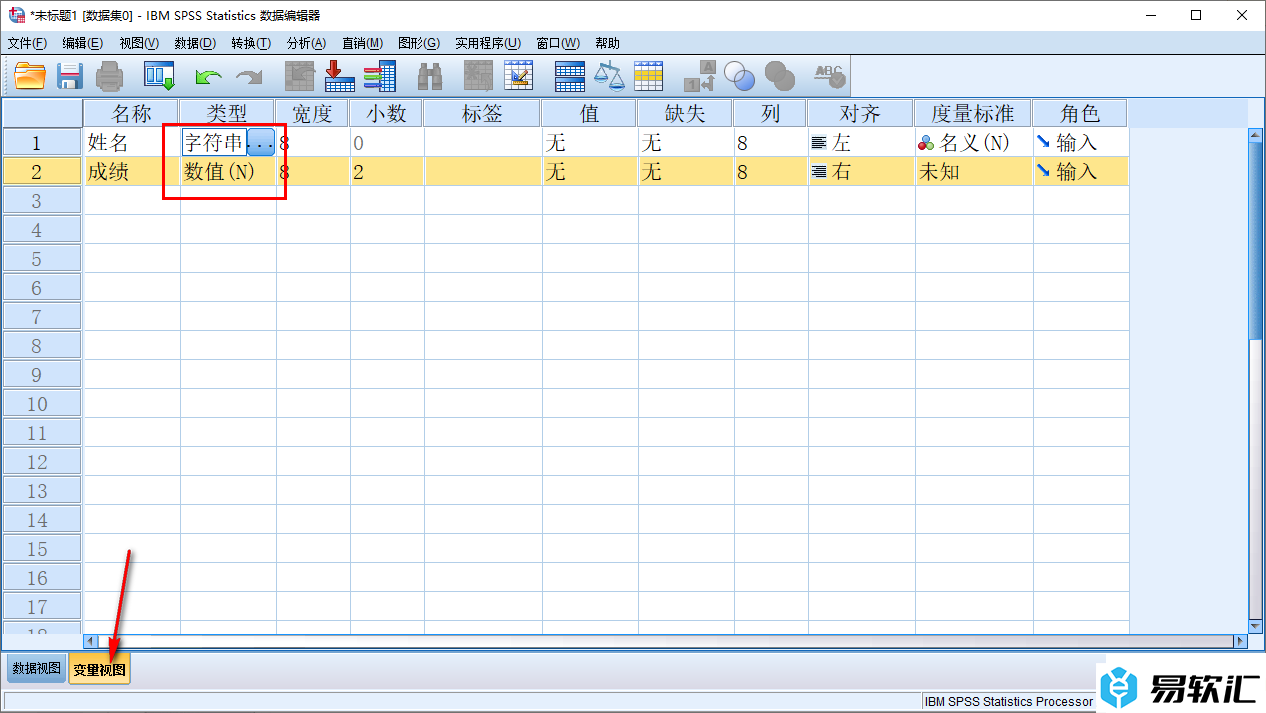Open the 文件(F) menu

point(27,43)
